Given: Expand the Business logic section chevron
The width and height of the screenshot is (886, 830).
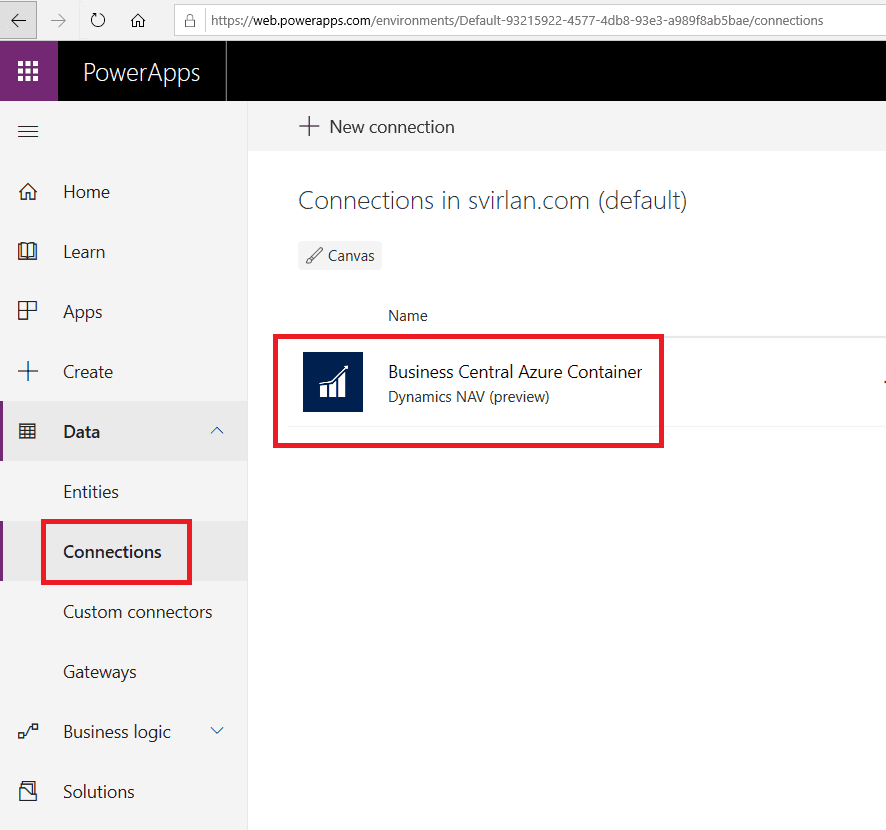Looking at the screenshot, I should tap(217, 731).
